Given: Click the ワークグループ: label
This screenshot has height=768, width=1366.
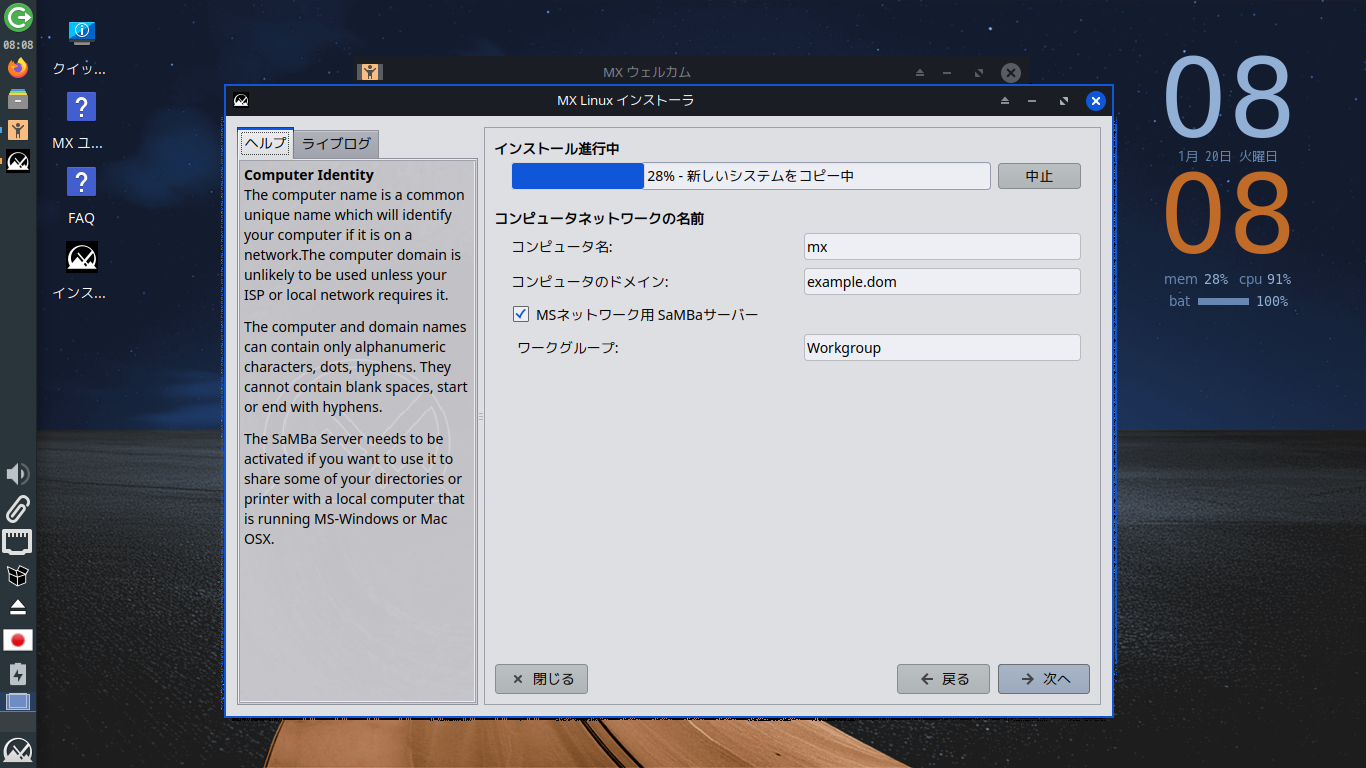Looking at the screenshot, I should [x=568, y=348].
